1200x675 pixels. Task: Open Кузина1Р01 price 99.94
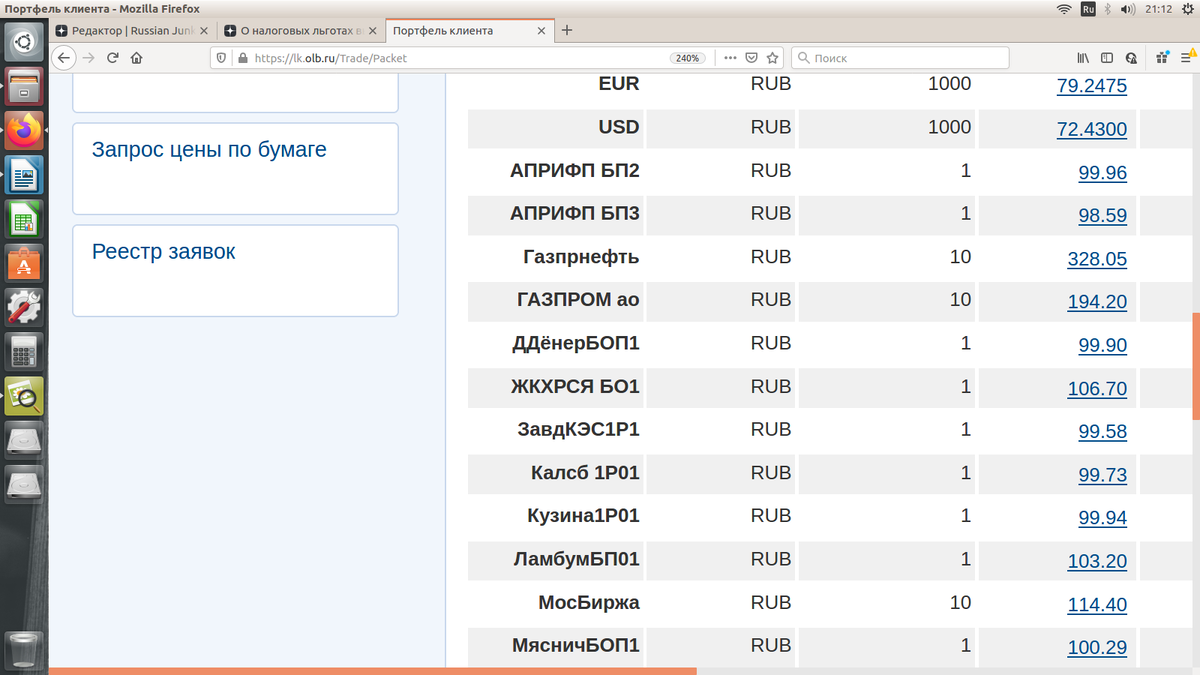[1103, 518]
